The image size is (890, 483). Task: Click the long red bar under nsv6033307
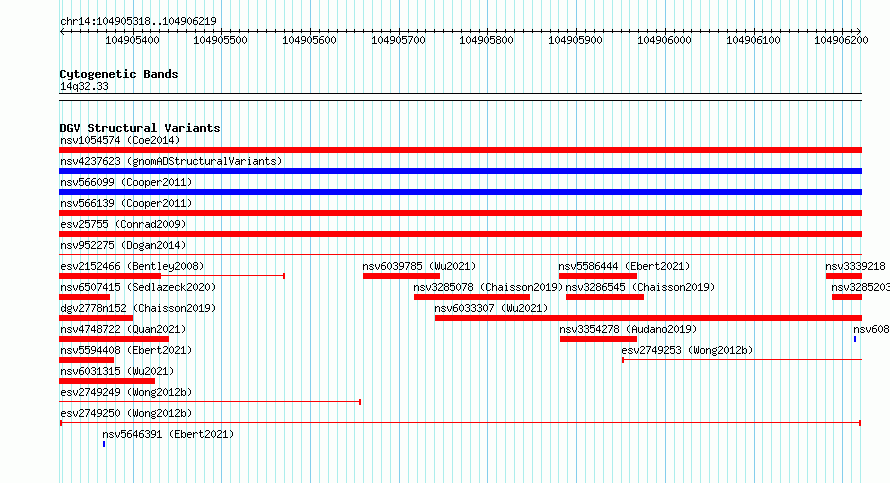pyautogui.click(x=648, y=318)
